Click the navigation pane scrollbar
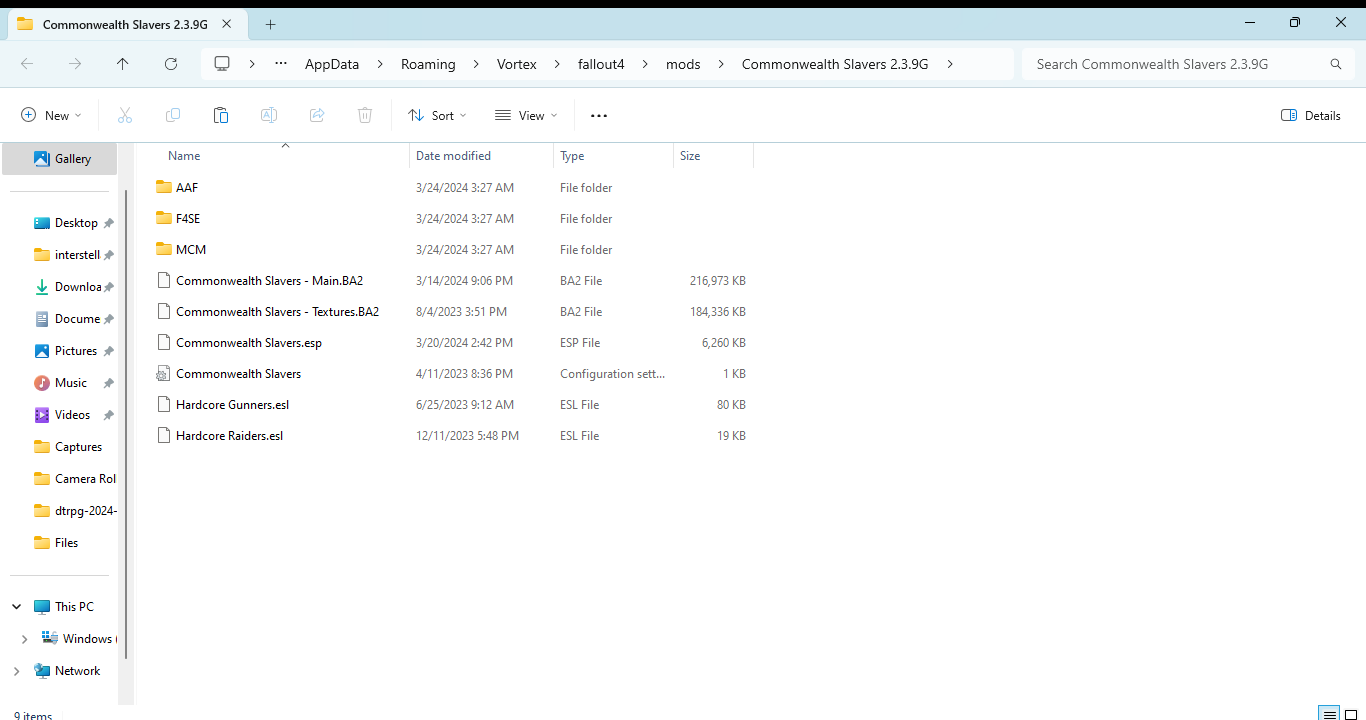Viewport: 1366px width, 720px height. click(126, 425)
